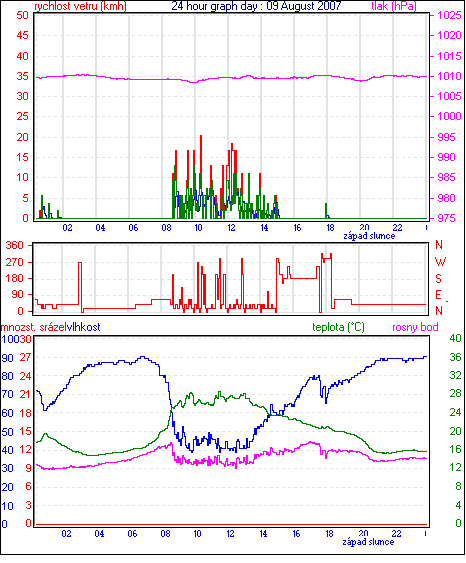
Task: Click the 'W' compass direction label
Action: click(x=440, y=262)
